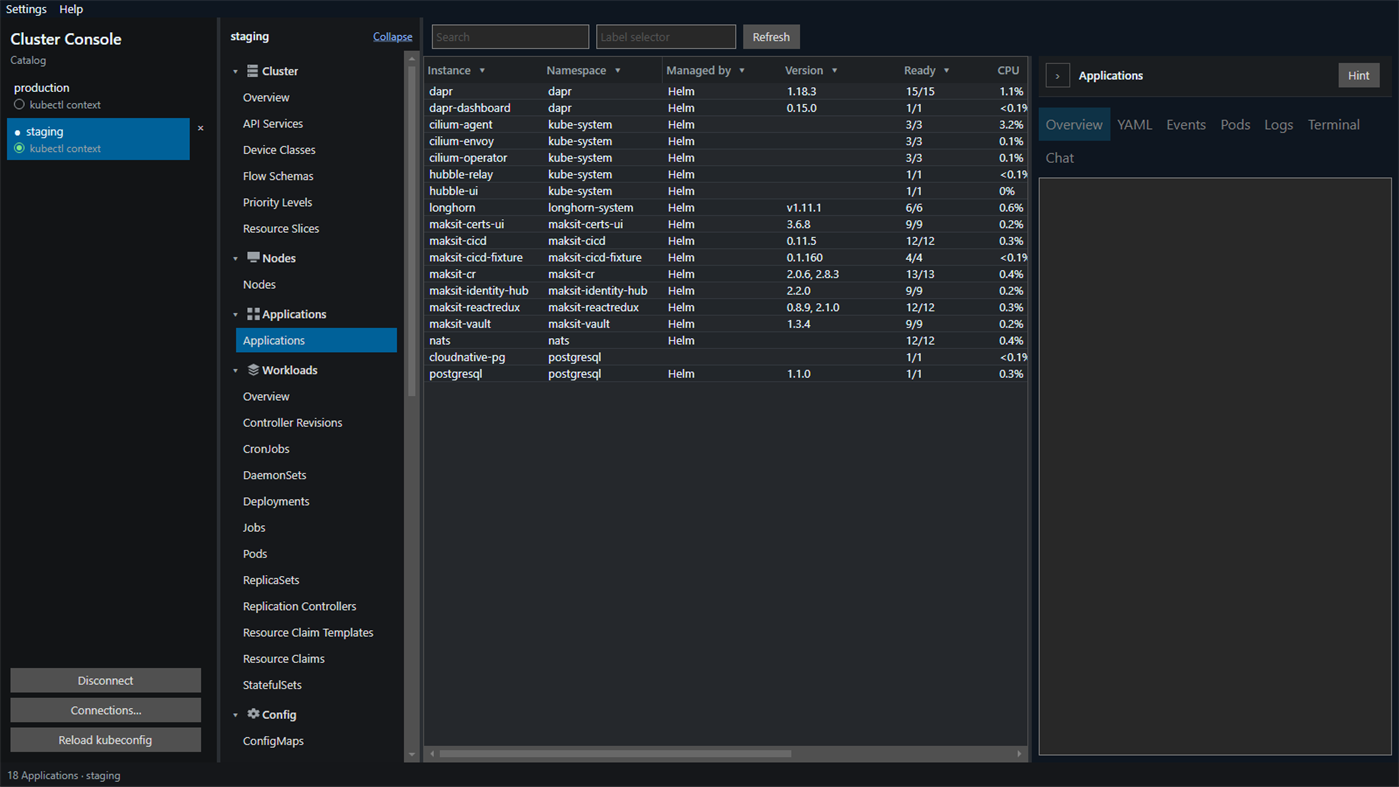Collapse the Workloads tree section arrow
This screenshot has height=787, width=1399.
[236, 371]
